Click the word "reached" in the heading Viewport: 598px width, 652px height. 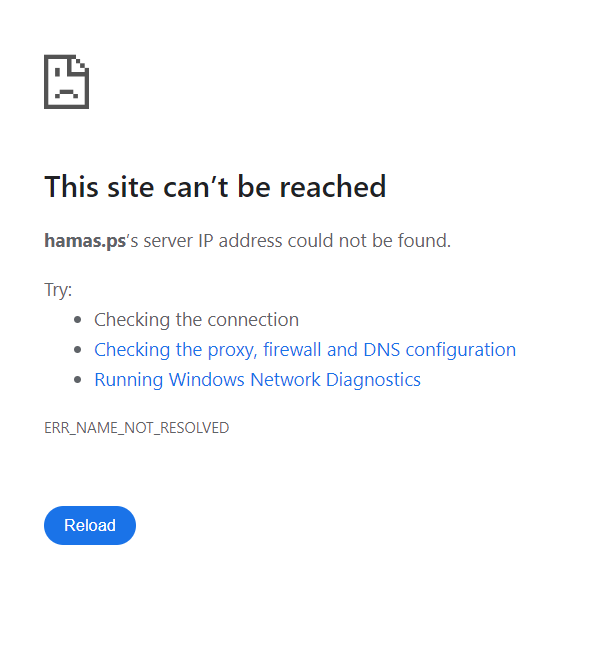[333, 186]
